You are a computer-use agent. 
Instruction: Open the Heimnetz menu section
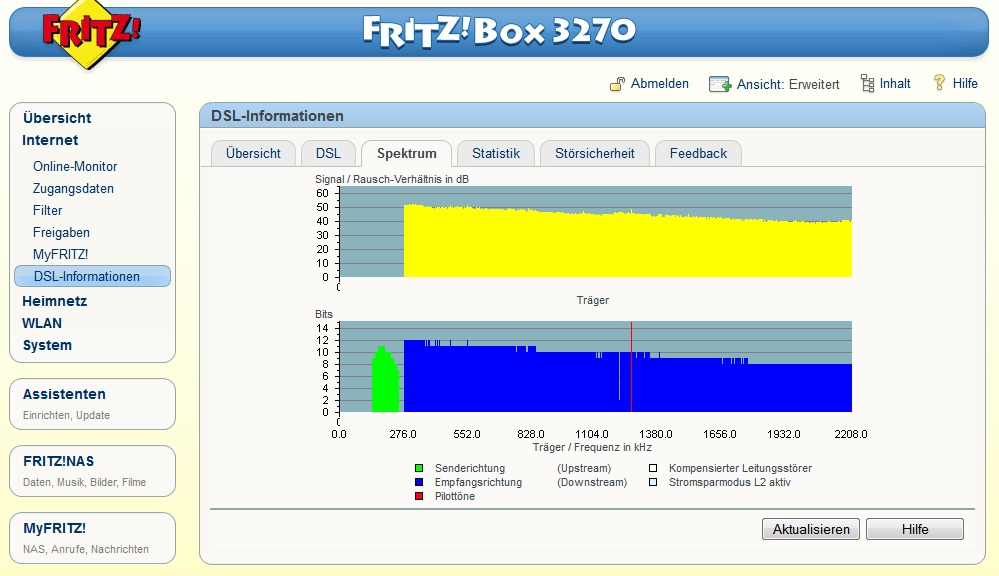coord(55,301)
